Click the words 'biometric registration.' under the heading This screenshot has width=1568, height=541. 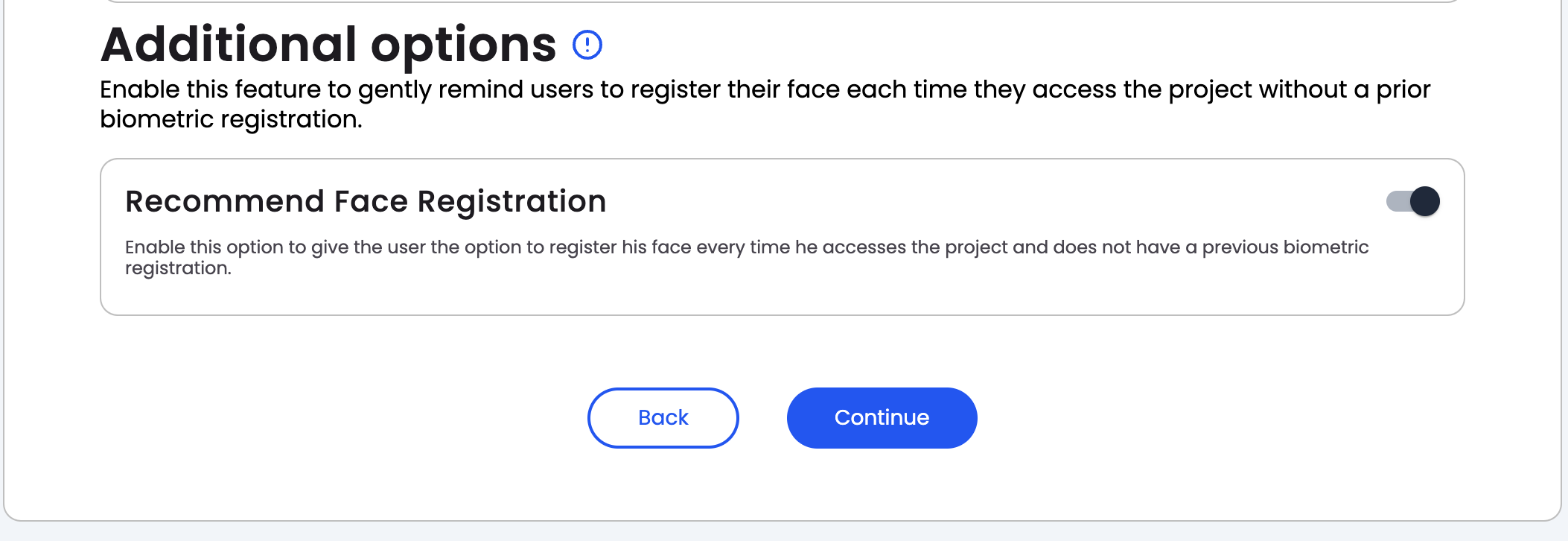[x=231, y=119]
